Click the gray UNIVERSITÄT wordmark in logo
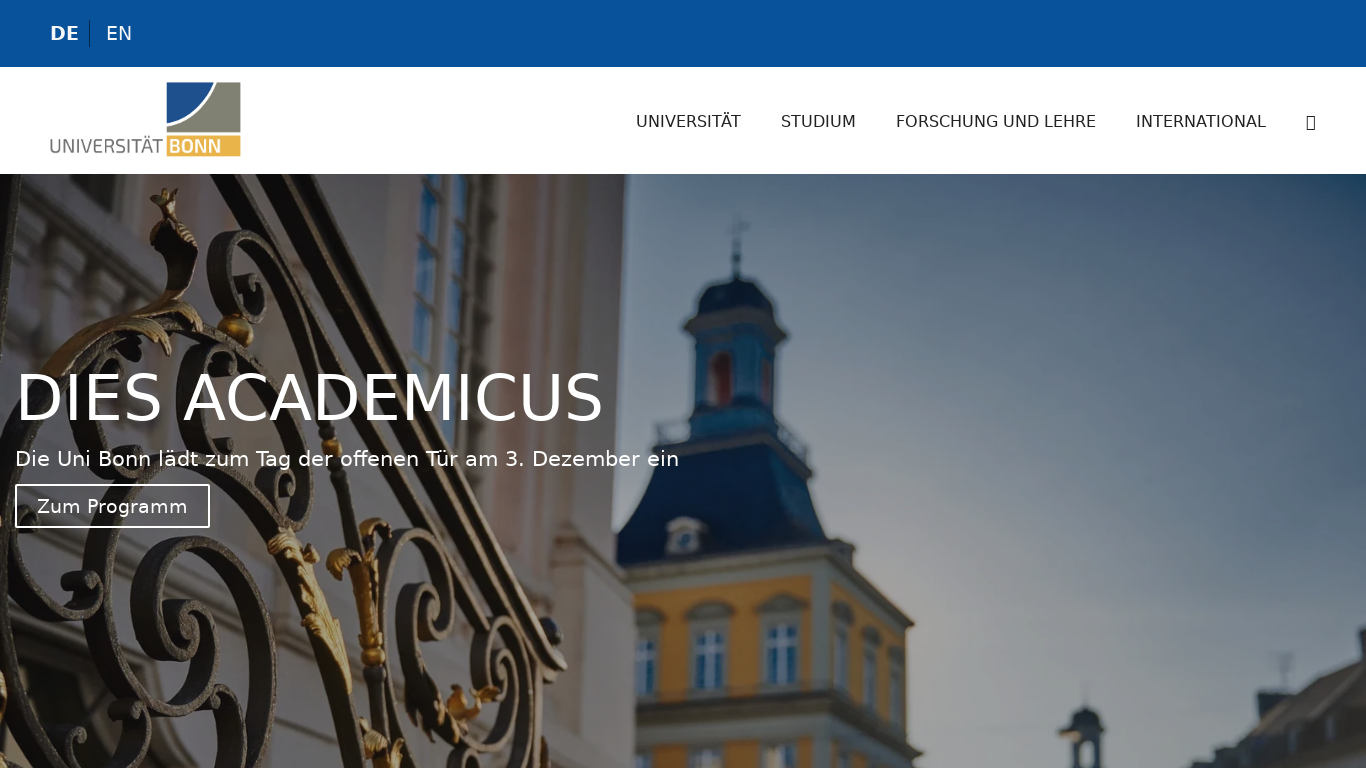The height and width of the screenshot is (768, 1366). pos(107,146)
